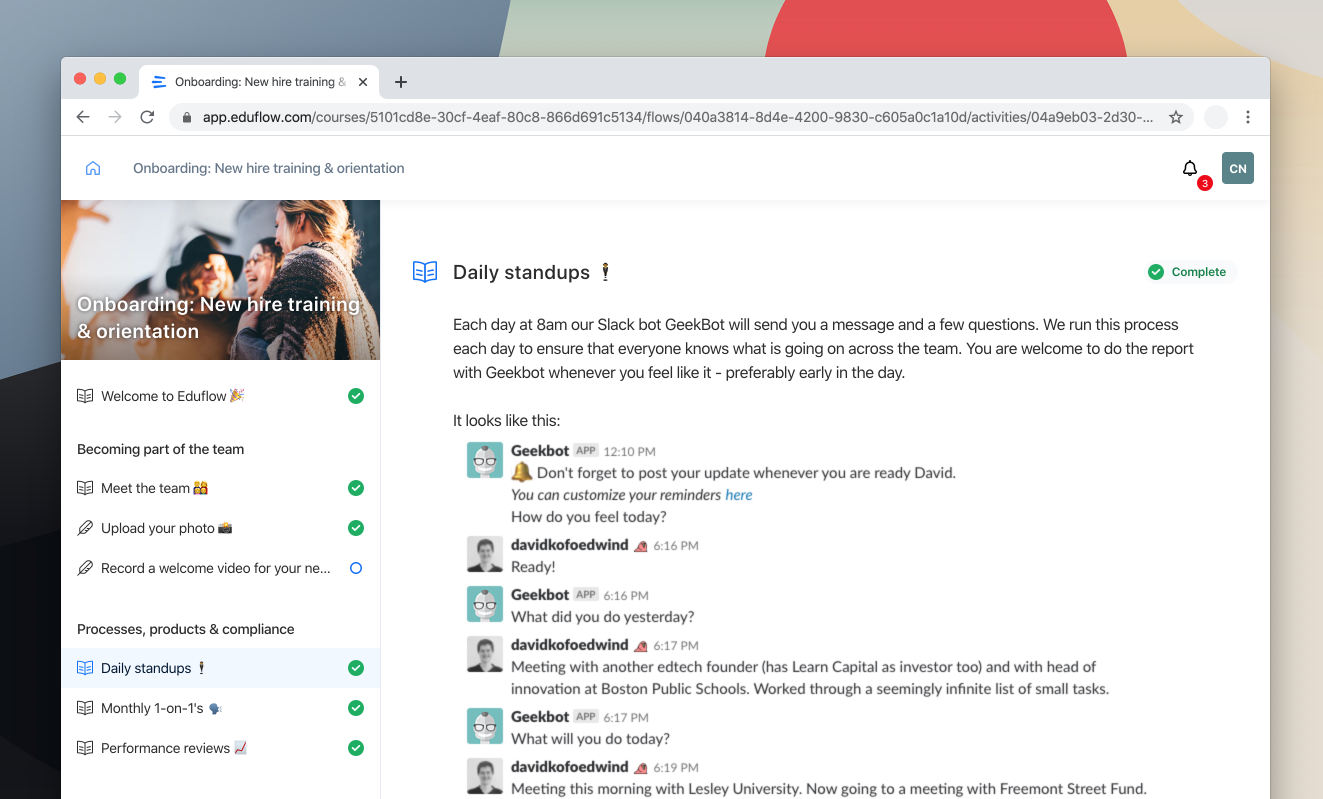The width and height of the screenshot is (1323, 799).
Task: Open a new browser tab
Action: [401, 82]
